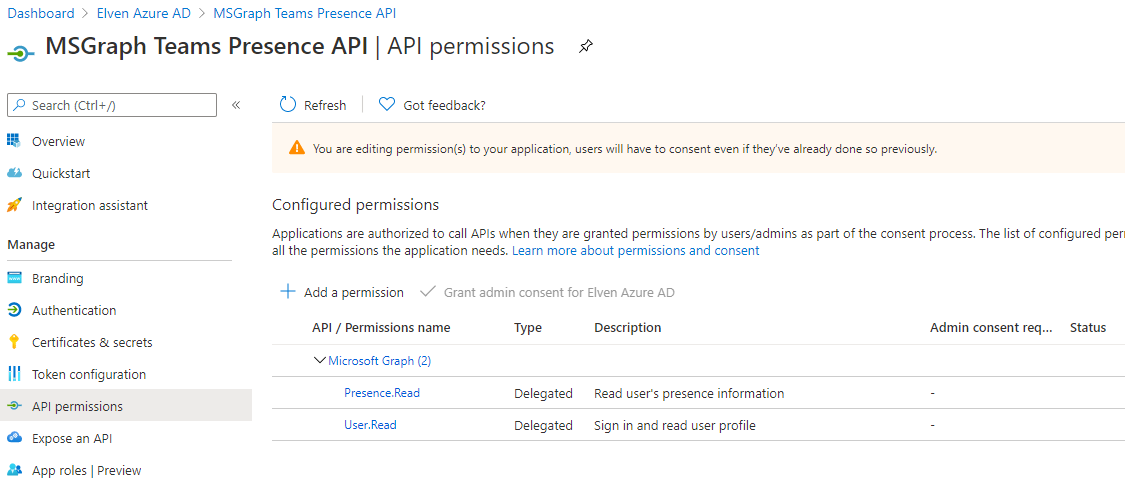The image size is (1125, 481).
Task: Click the Expose an API cloud icon
Action: tap(14, 438)
